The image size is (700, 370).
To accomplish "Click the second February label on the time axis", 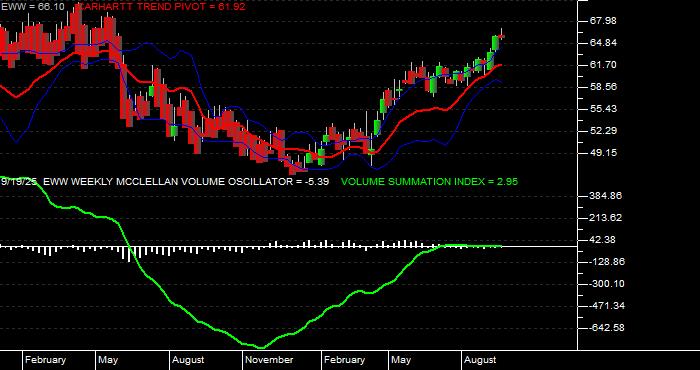I will pos(344,360).
